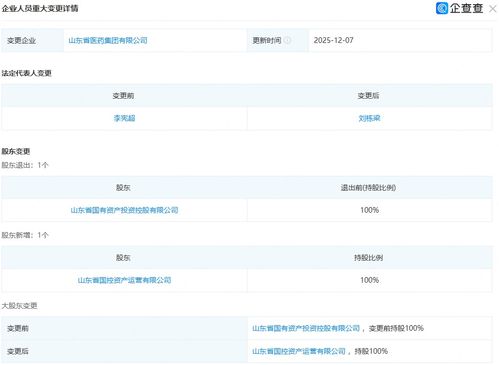The width and height of the screenshot is (499, 365).
Task: Click the 持股比例 column header
Action: [368, 258]
